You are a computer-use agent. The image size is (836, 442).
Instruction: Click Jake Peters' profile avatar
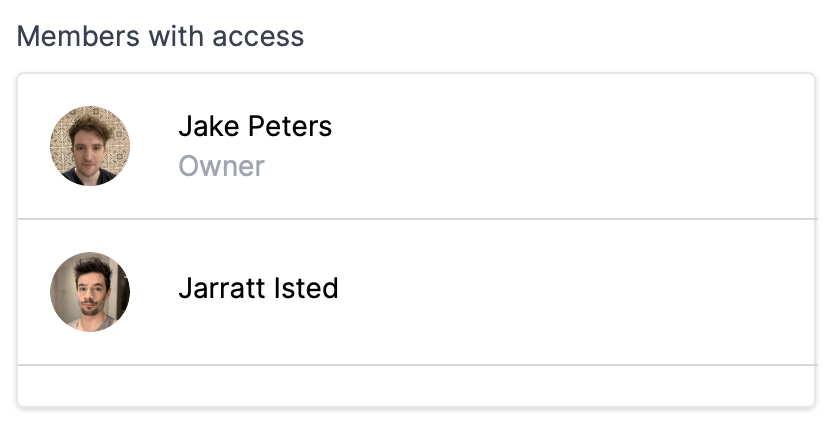pos(90,146)
